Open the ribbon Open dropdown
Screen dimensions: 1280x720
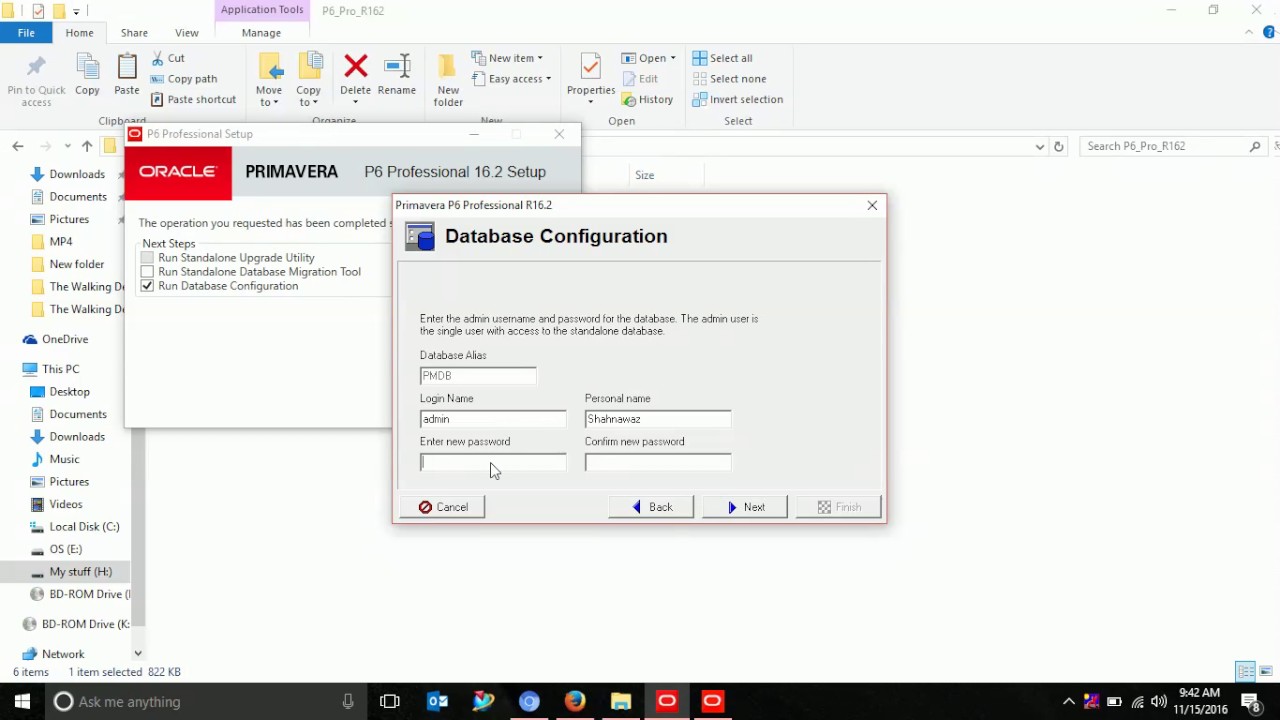pyautogui.click(x=648, y=58)
